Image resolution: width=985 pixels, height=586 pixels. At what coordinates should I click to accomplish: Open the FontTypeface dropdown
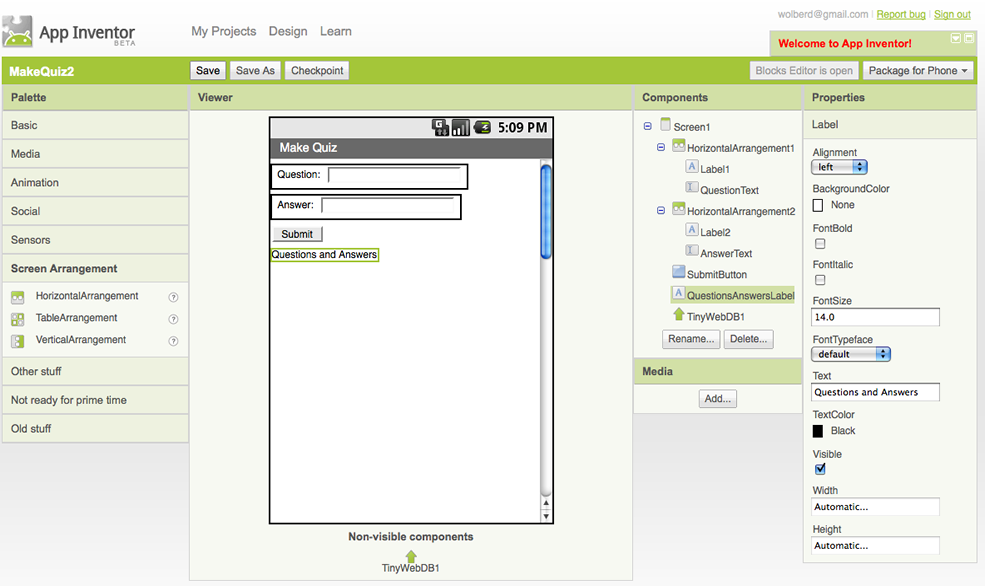point(851,354)
